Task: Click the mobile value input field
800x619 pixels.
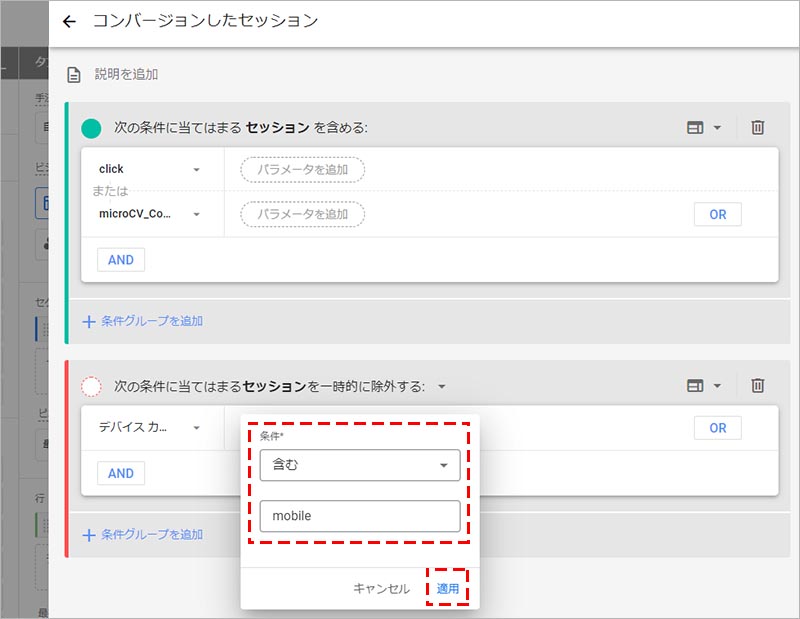Action: click(359, 516)
